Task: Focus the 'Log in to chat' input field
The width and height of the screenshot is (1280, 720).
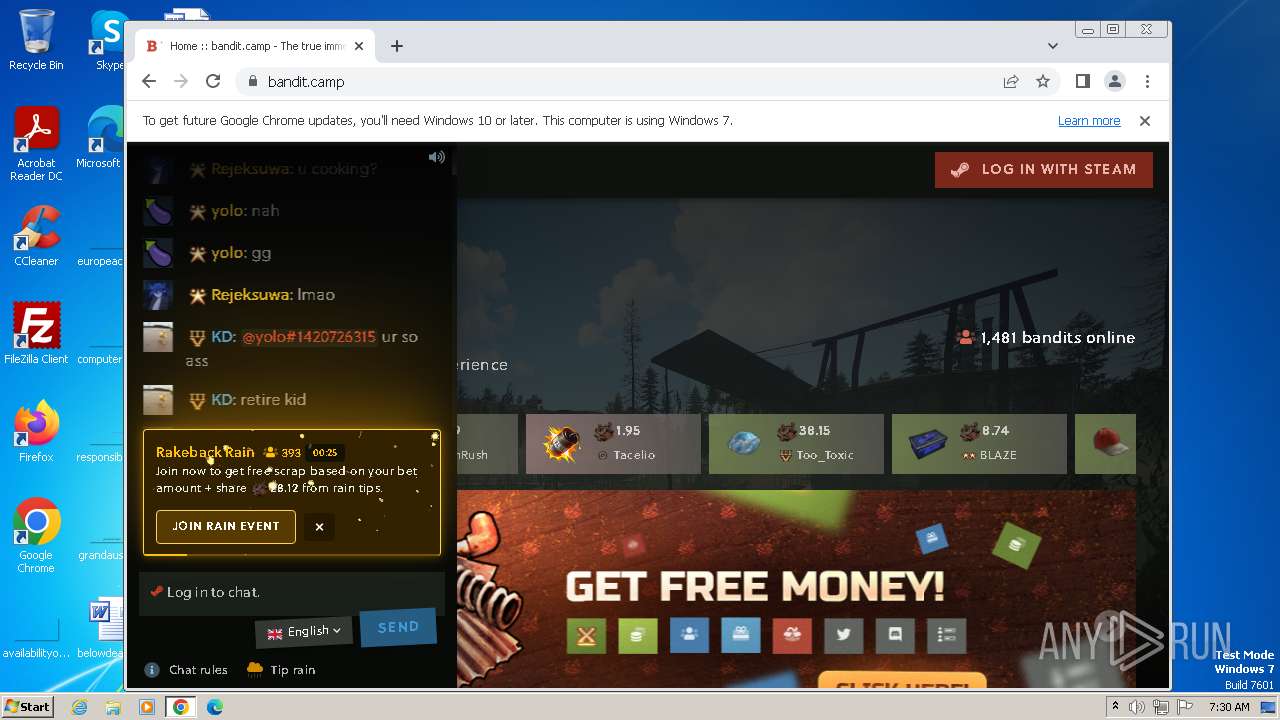Action: (291, 592)
